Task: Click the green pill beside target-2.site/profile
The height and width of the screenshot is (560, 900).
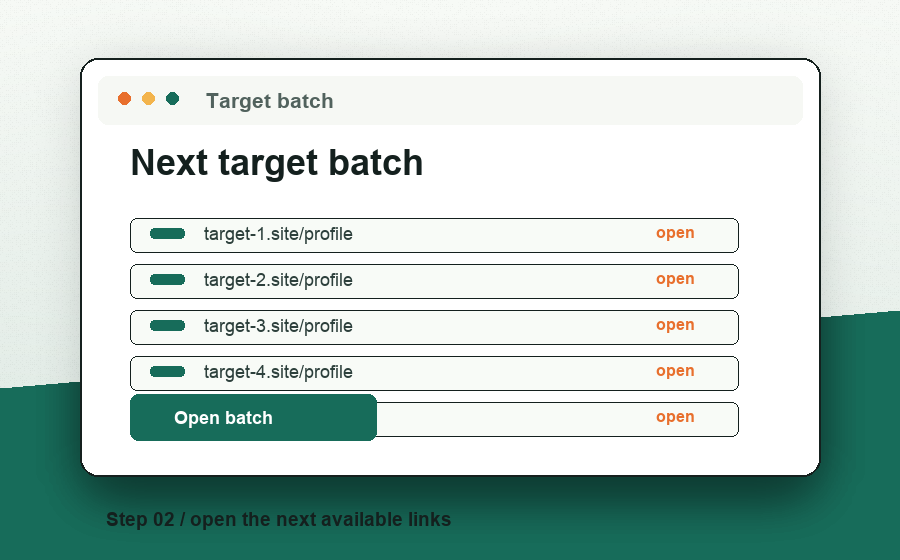Action: tap(168, 279)
